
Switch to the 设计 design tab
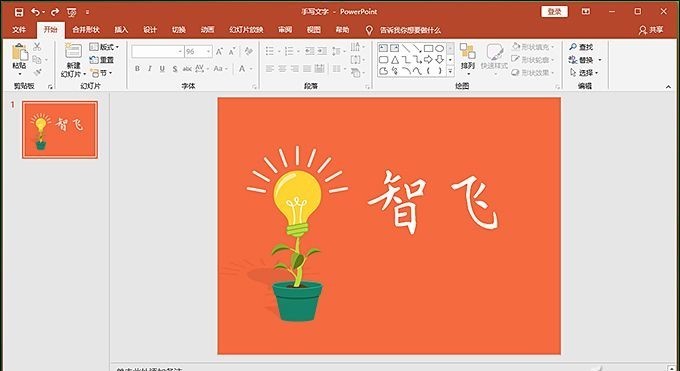(x=150, y=30)
